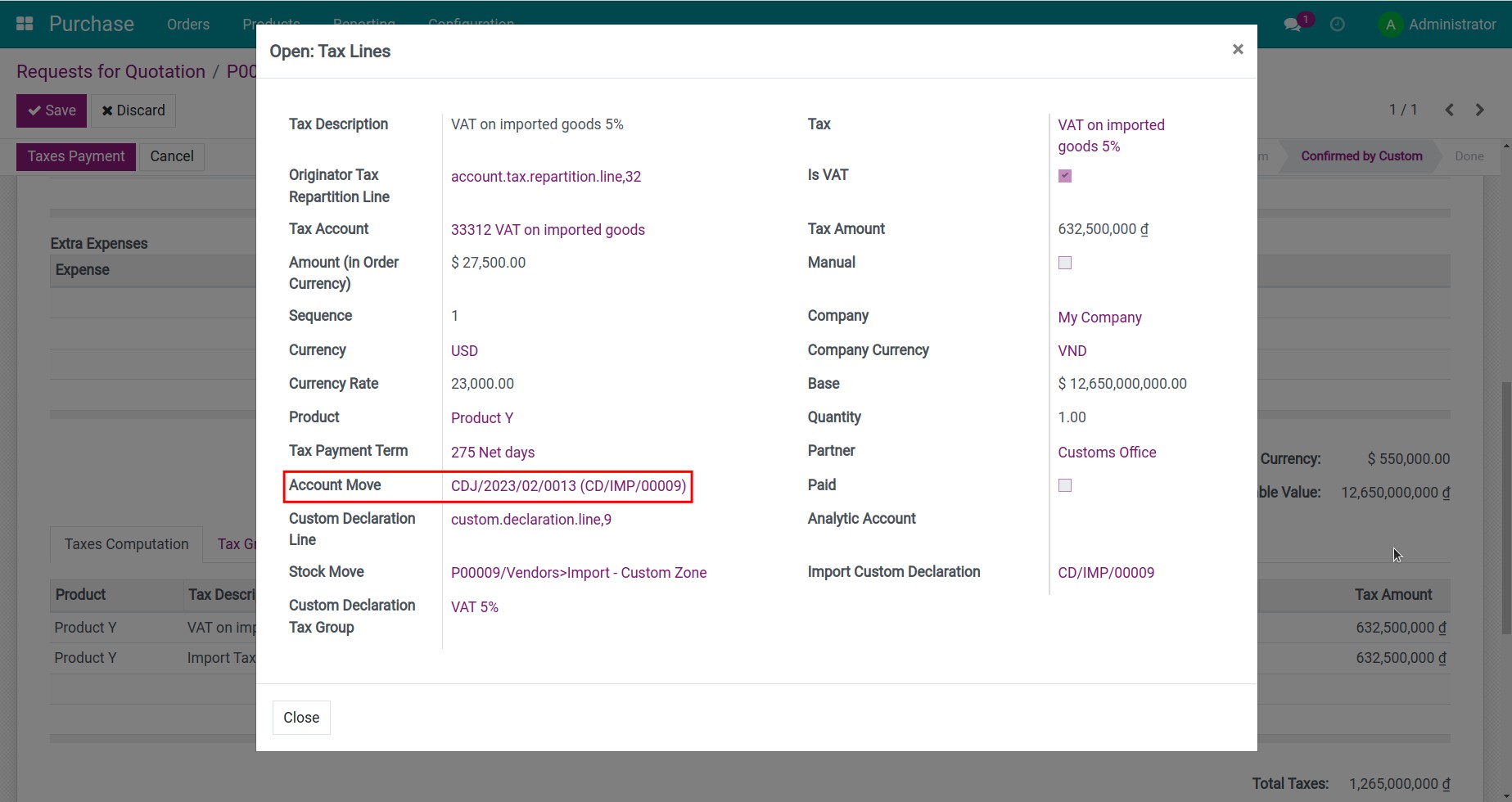This screenshot has height=802, width=1512.
Task: Close the Tax Lines dialog with X
Action: click(1237, 50)
